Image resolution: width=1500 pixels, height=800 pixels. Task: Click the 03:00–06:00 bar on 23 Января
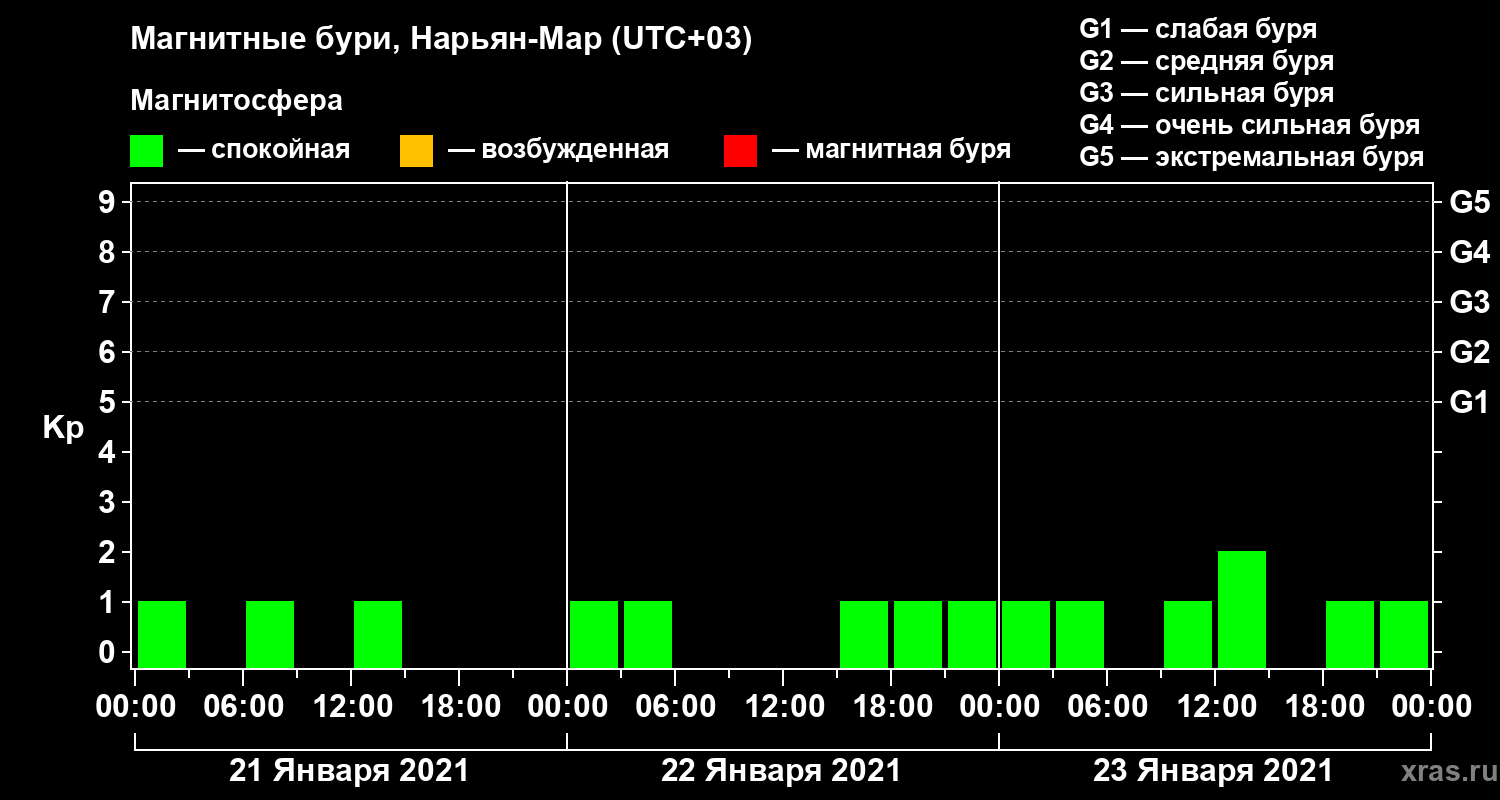click(1080, 634)
